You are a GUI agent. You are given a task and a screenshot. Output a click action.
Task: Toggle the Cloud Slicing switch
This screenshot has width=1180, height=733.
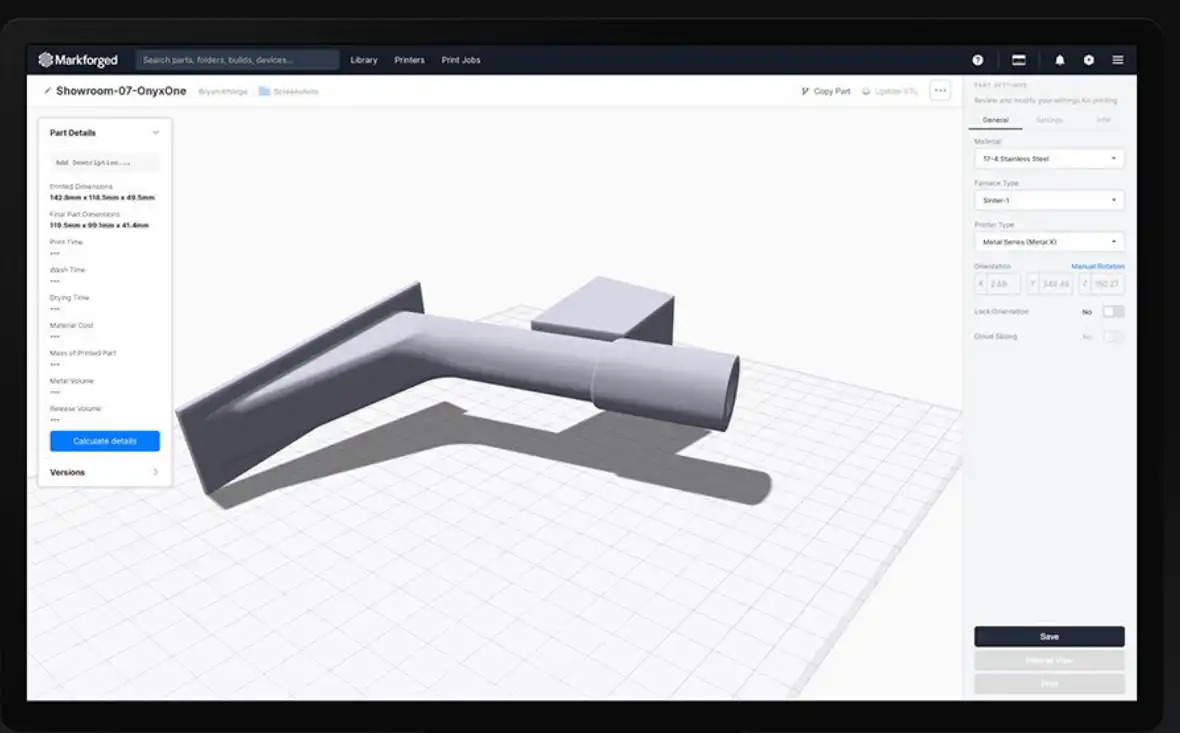(1113, 337)
